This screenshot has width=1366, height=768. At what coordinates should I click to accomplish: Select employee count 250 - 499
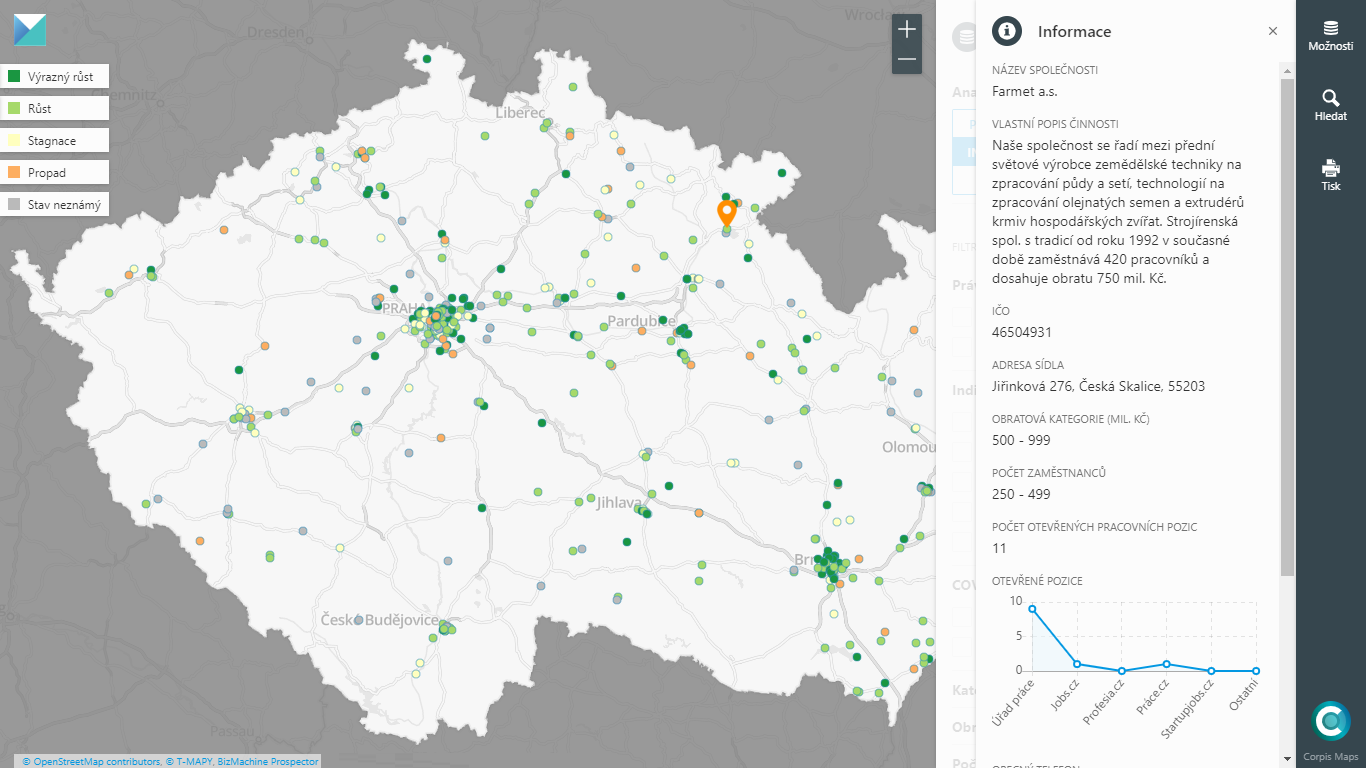coord(1021,494)
